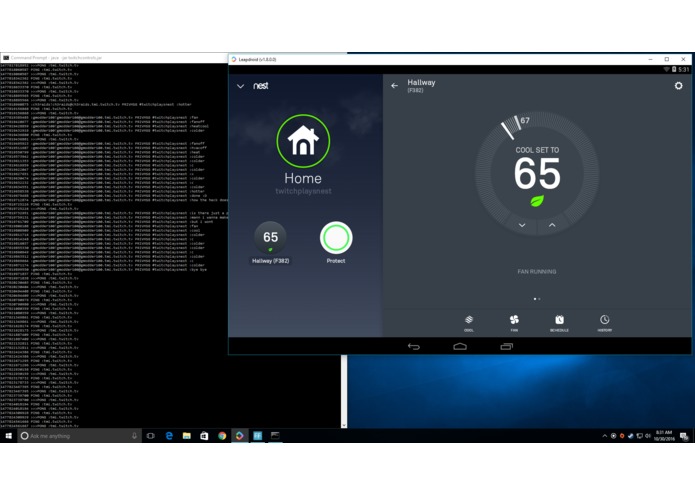This screenshot has width=695, height=494.
Task: Tap the Android home navigation button
Action: point(460,346)
